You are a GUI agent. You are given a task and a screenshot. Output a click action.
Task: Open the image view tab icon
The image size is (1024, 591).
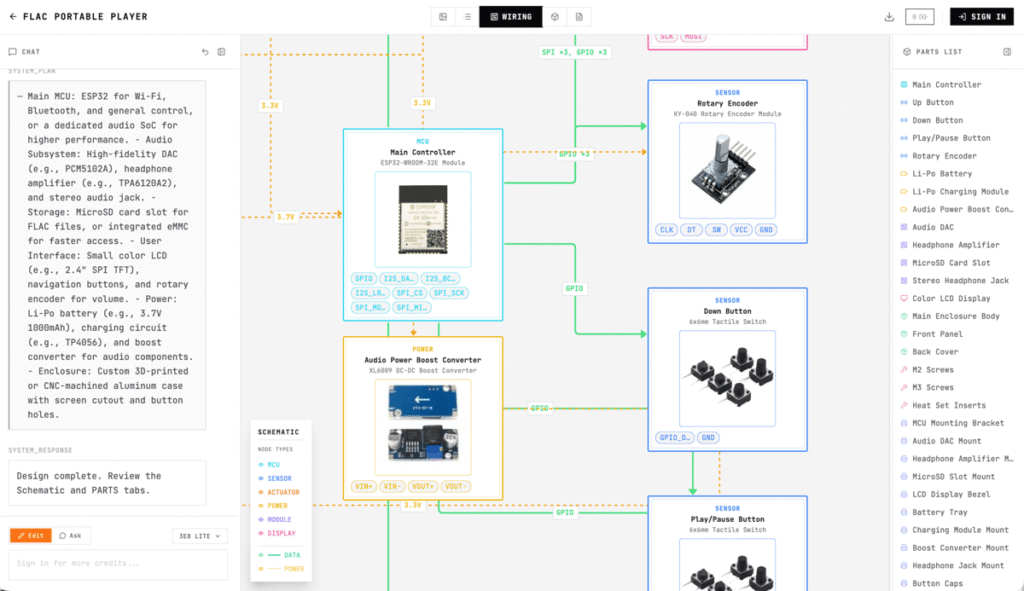pos(443,17)
